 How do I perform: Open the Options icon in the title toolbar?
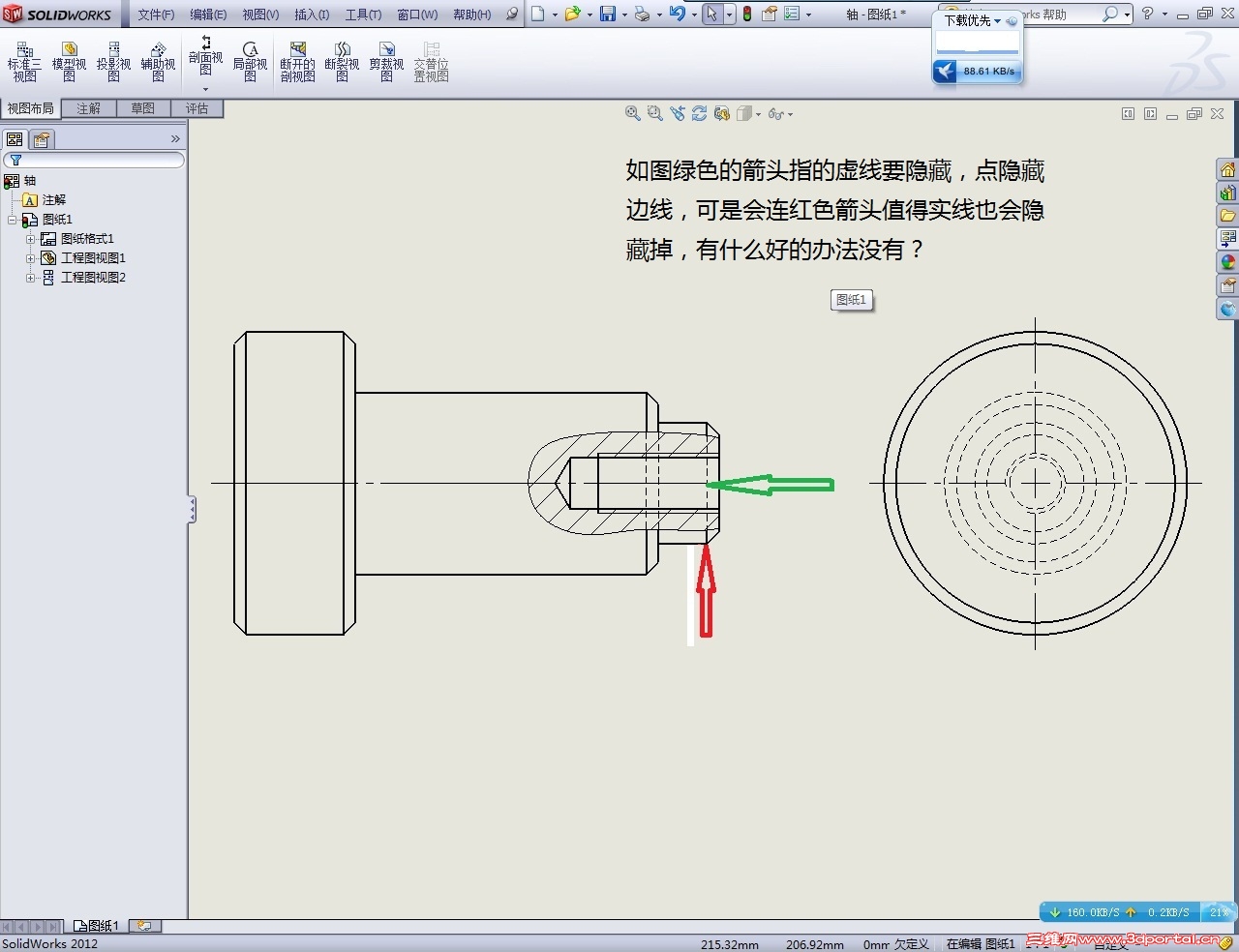792,14
